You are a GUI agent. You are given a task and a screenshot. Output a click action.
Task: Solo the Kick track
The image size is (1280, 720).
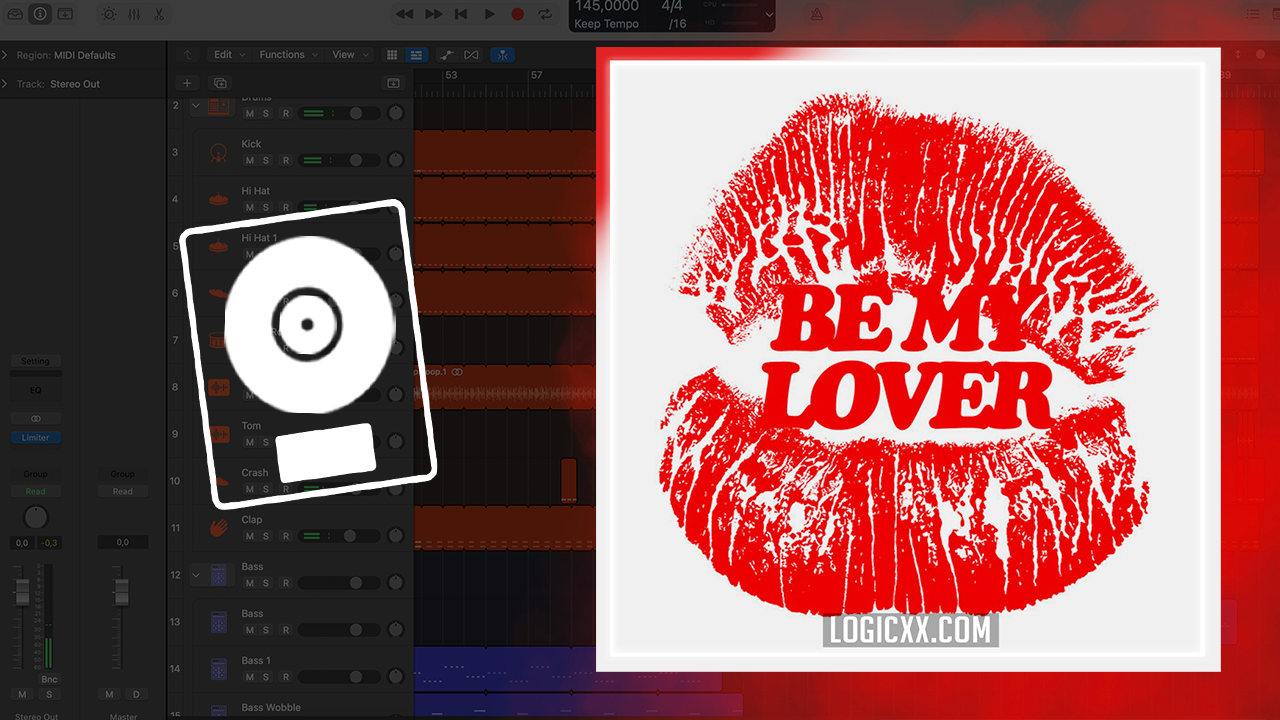(266, 160)
